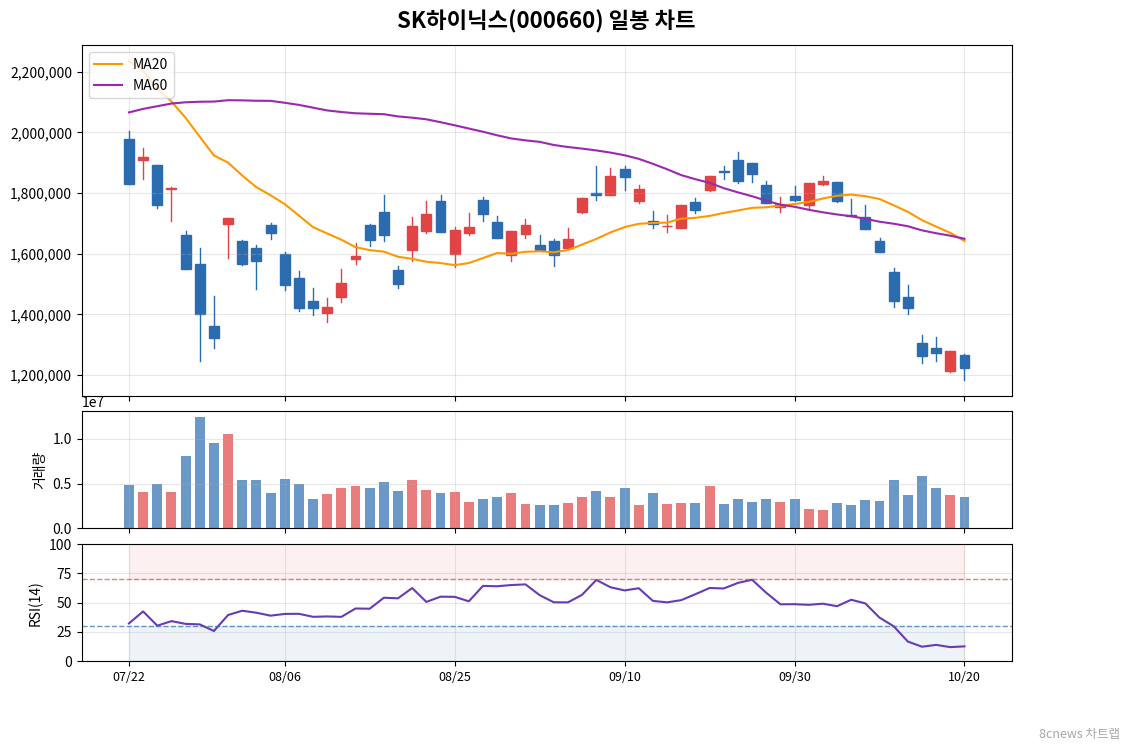Image resolution: width=1129 pixels, height=751 pixels.
Task: Click the 08/25 date label
Action: point(455,677)
